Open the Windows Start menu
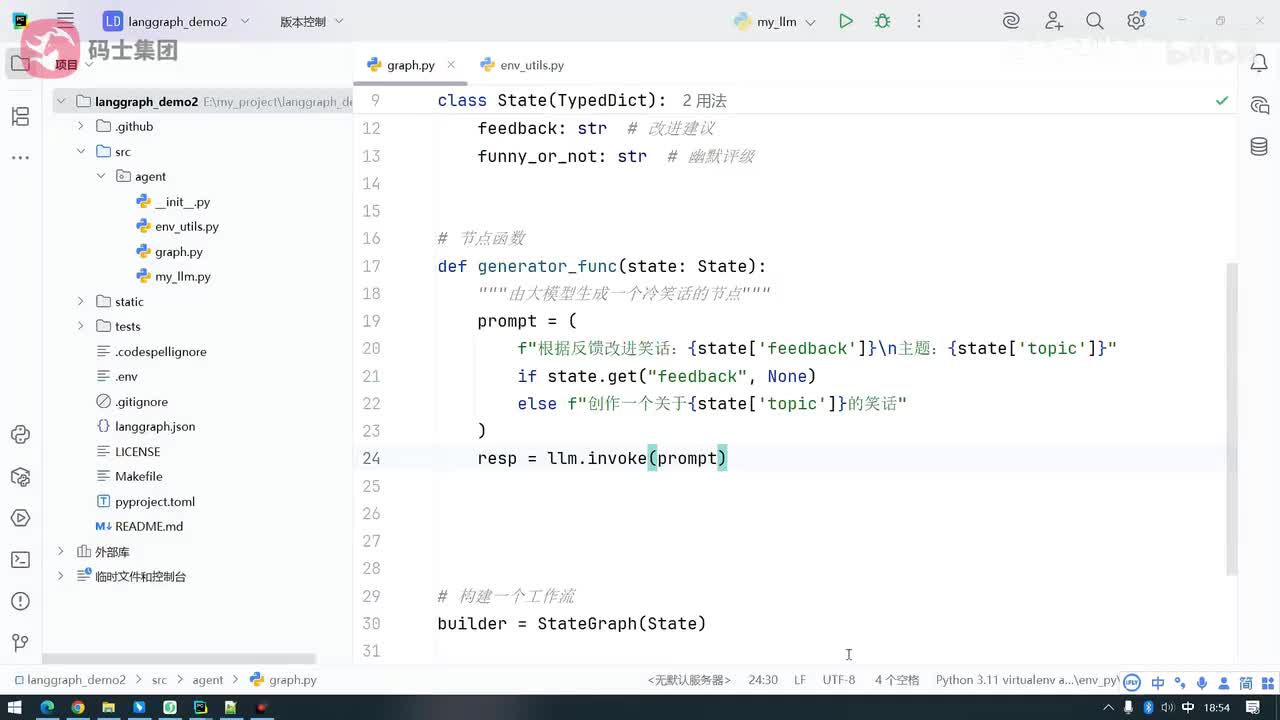Image resolution: width=1280 pixels, height=720 pixels. pyautogui.click(x=15, y=708)
